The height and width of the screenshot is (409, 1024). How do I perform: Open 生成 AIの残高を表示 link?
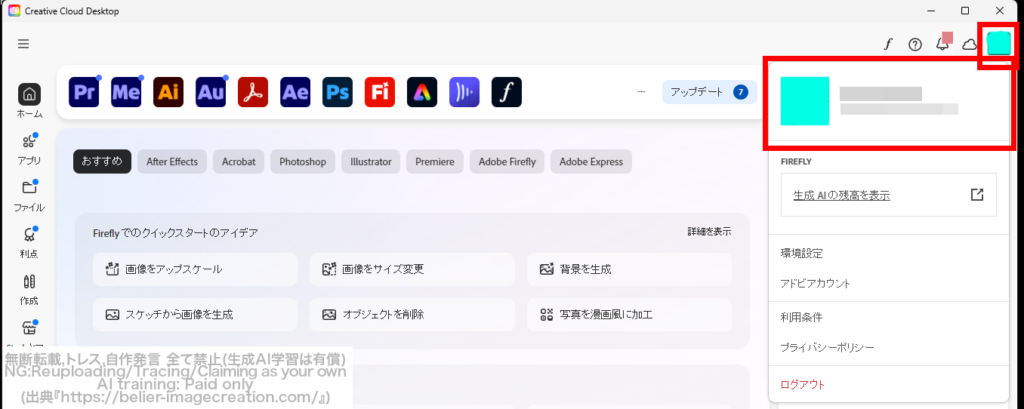[x=841, y=195]
